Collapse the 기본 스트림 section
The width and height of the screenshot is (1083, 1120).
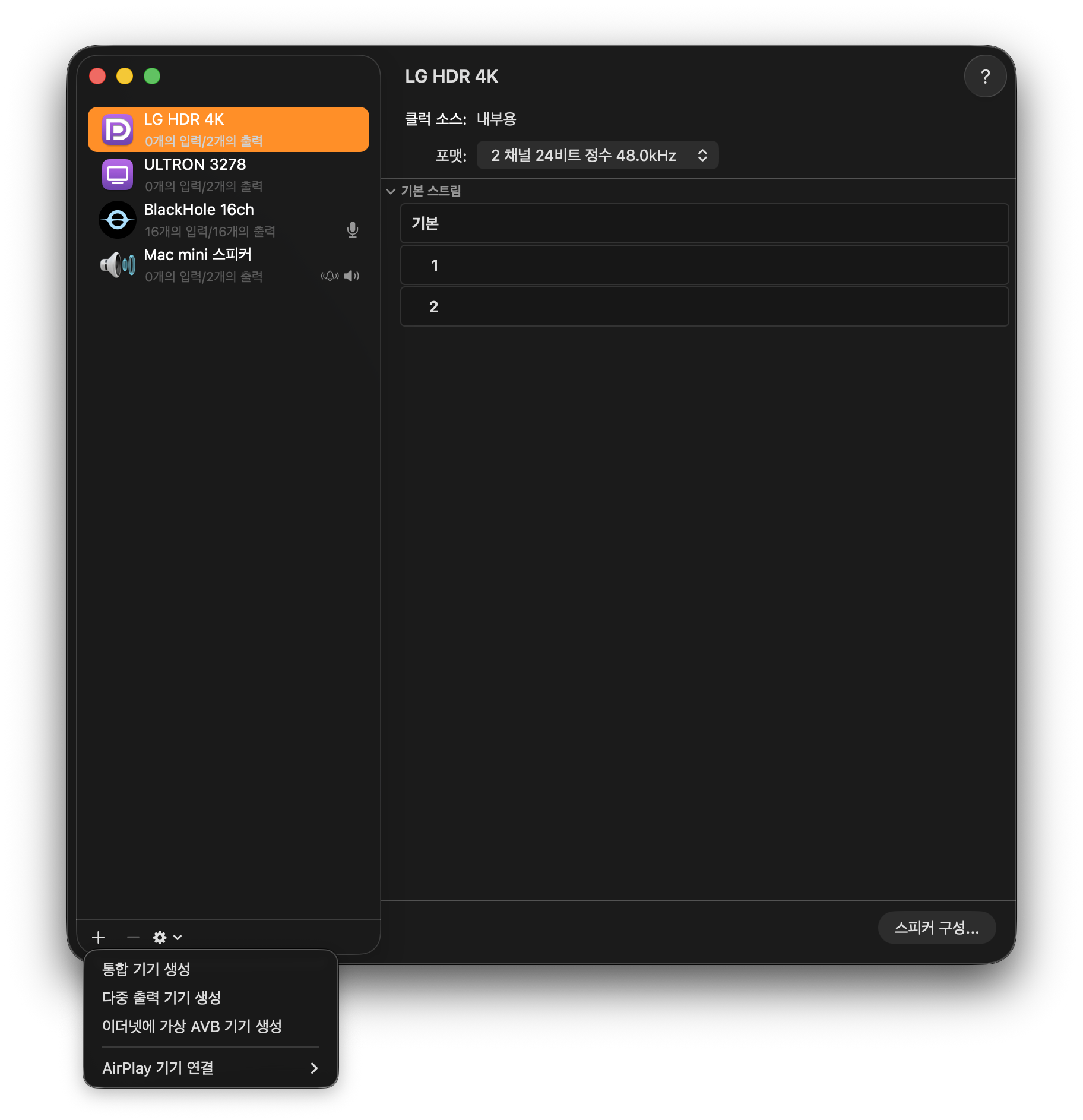point(391,191)
